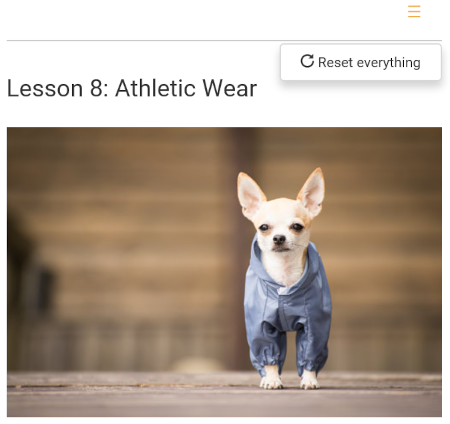
Task: Click the horizontal divider line below the header
Action: [x=224, y=40]
